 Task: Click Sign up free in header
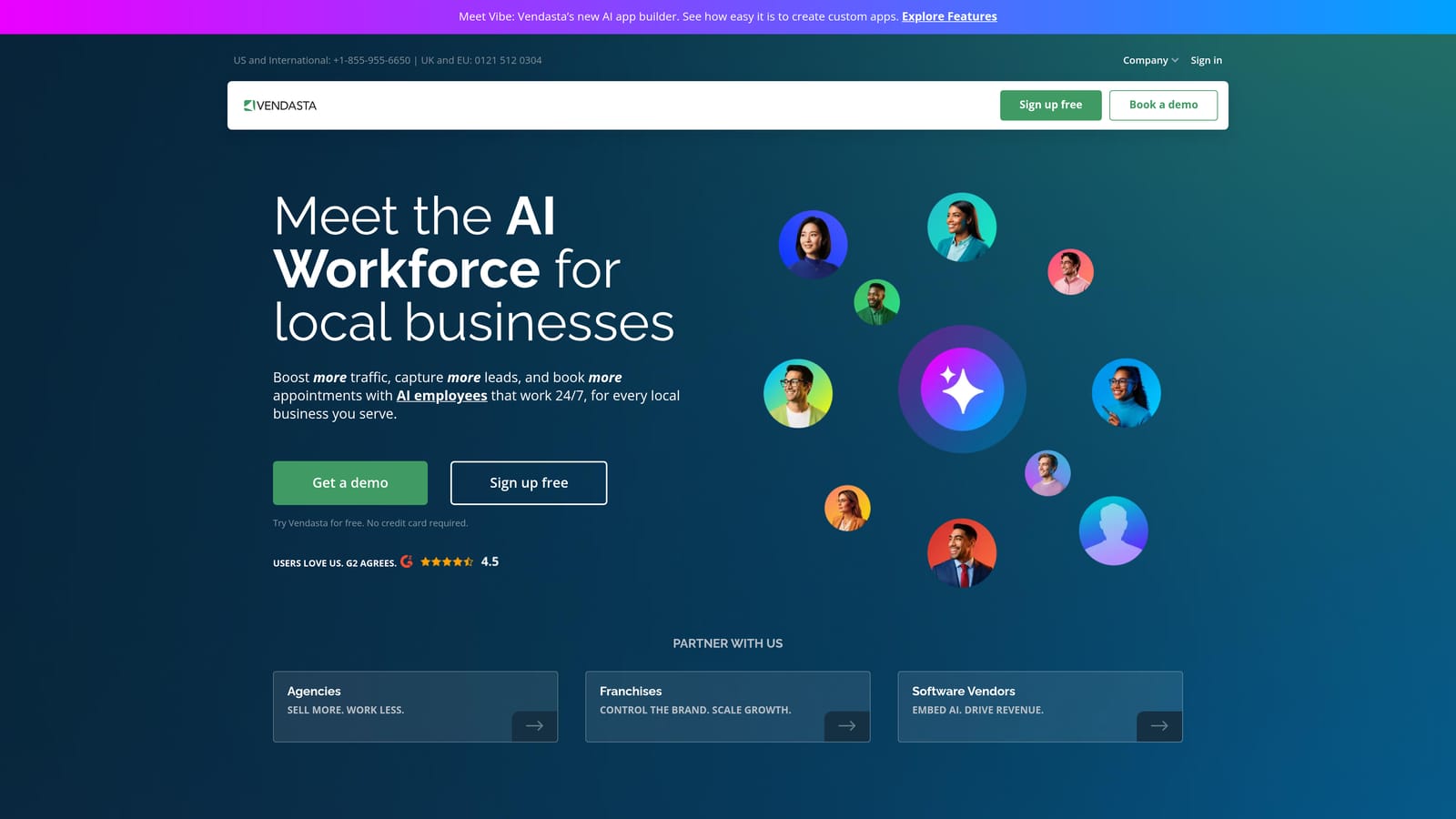pyautogui.click(x=1050, y=105)
